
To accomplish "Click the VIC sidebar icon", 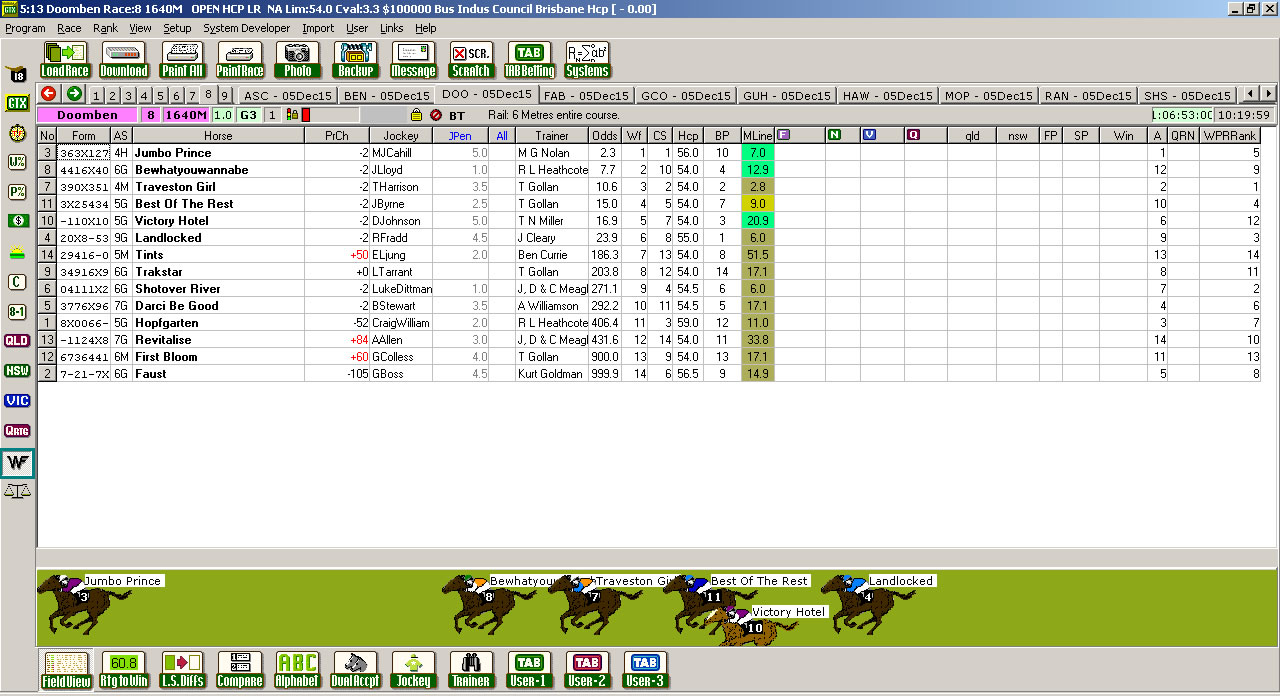I will click(17, 401).
